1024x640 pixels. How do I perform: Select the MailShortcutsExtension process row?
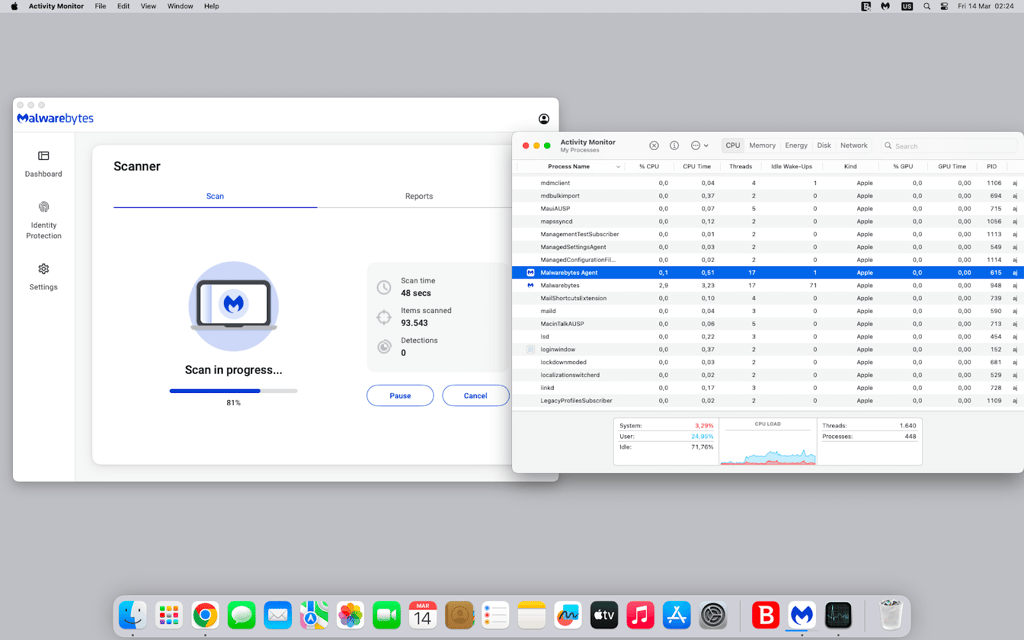768,298
